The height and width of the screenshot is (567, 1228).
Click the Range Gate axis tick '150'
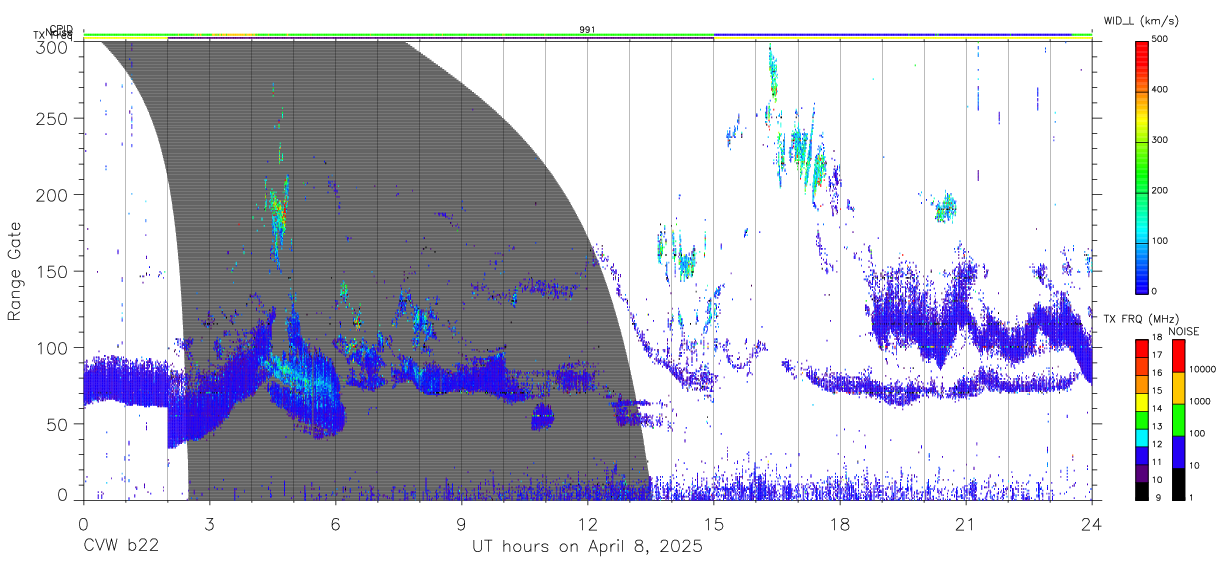[x=53, y=271]
